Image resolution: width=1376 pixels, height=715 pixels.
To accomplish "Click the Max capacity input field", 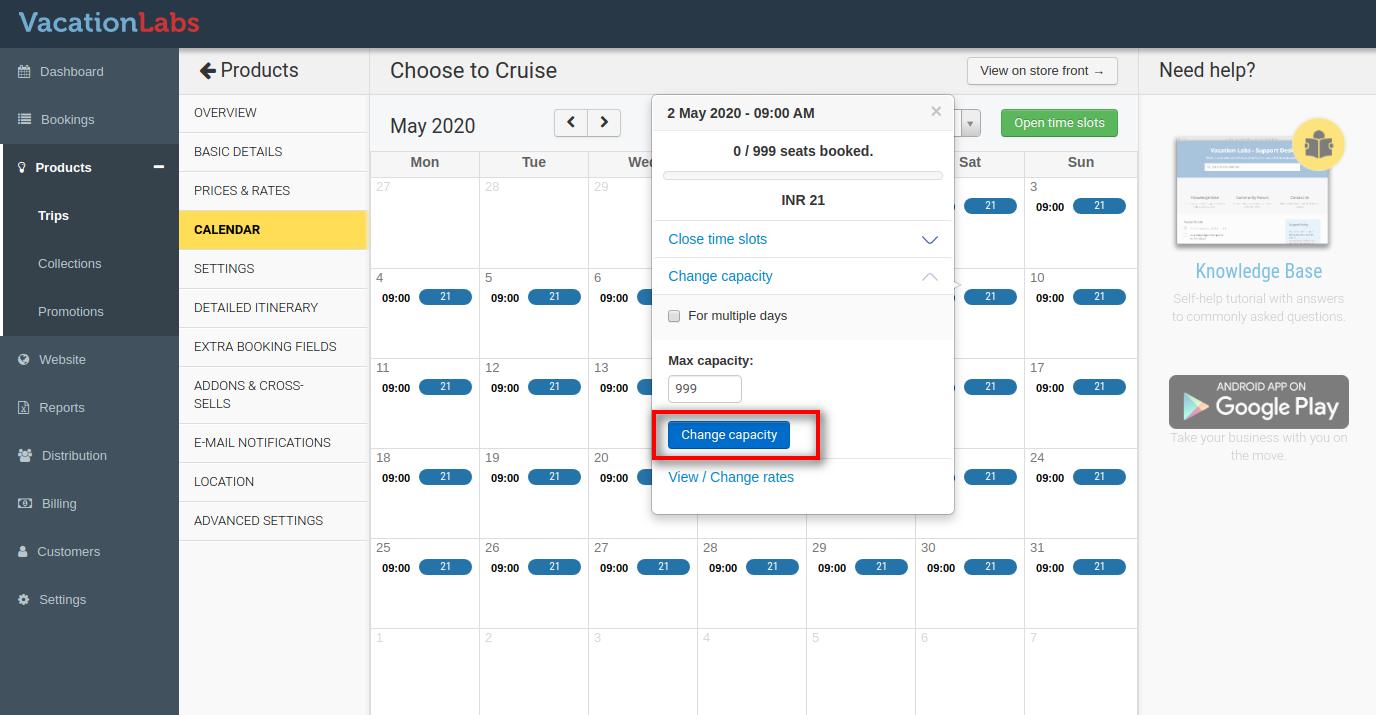I will [705, 389].
